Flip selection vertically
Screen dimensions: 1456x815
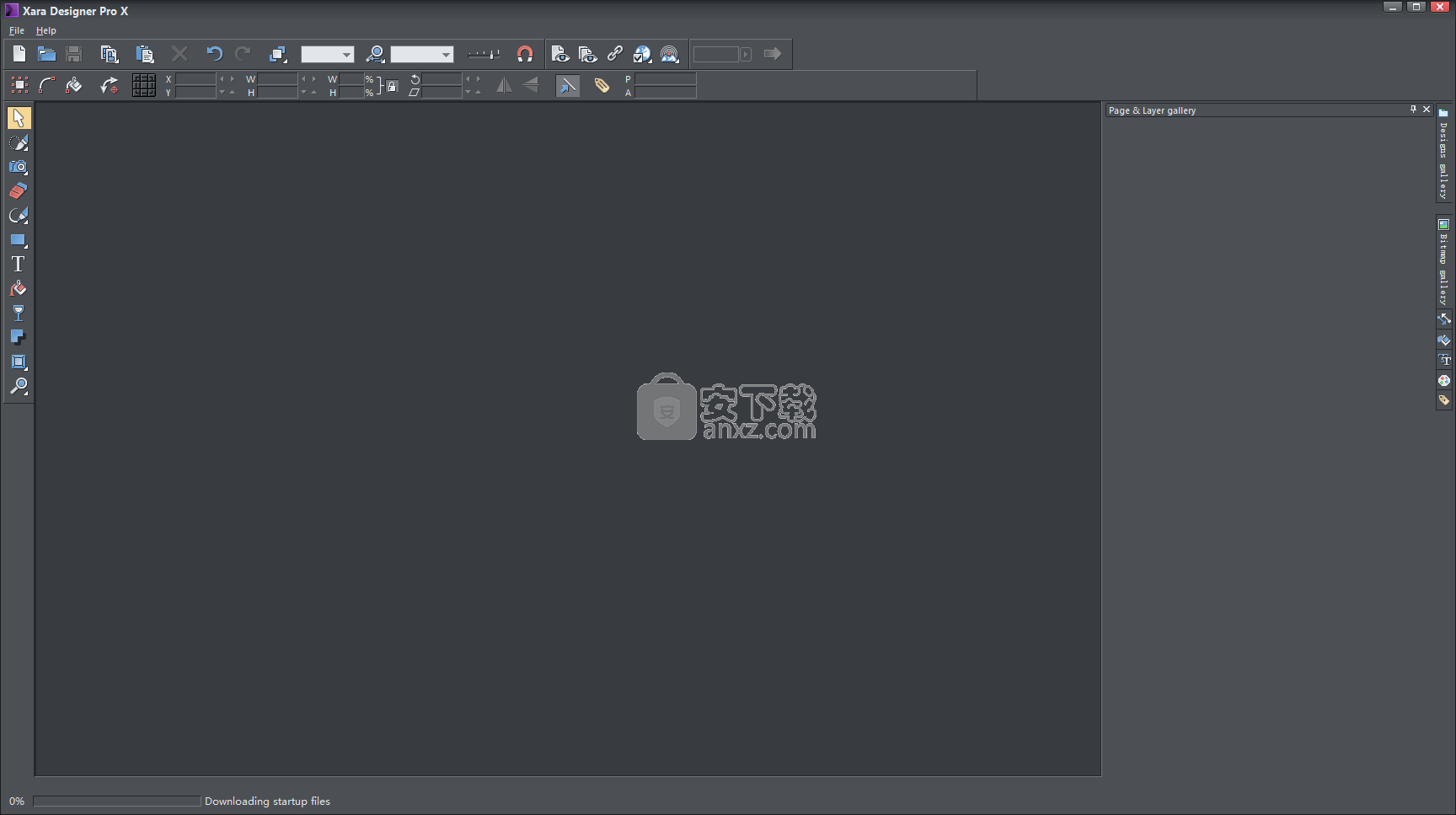(x=531, y=85)
